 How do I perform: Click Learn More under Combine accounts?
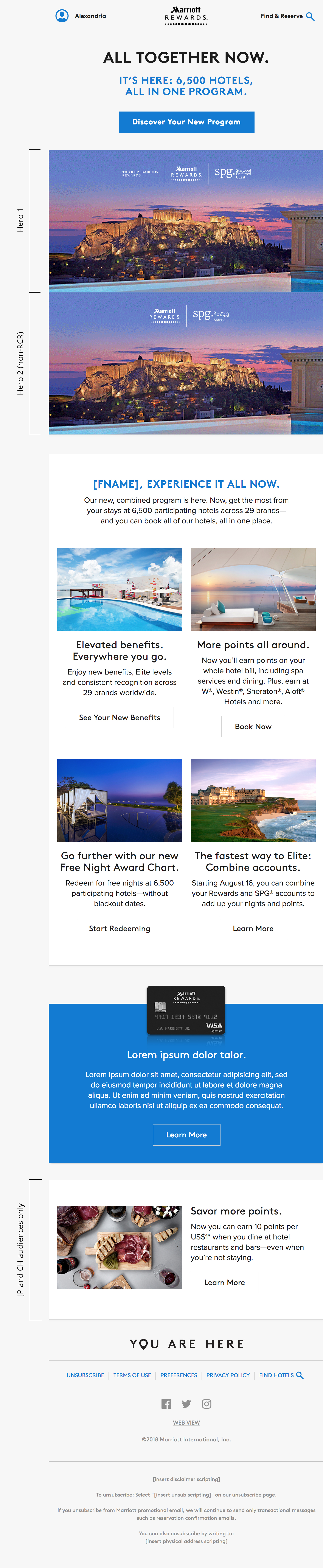pyautogui.click(x=253, y=928)
